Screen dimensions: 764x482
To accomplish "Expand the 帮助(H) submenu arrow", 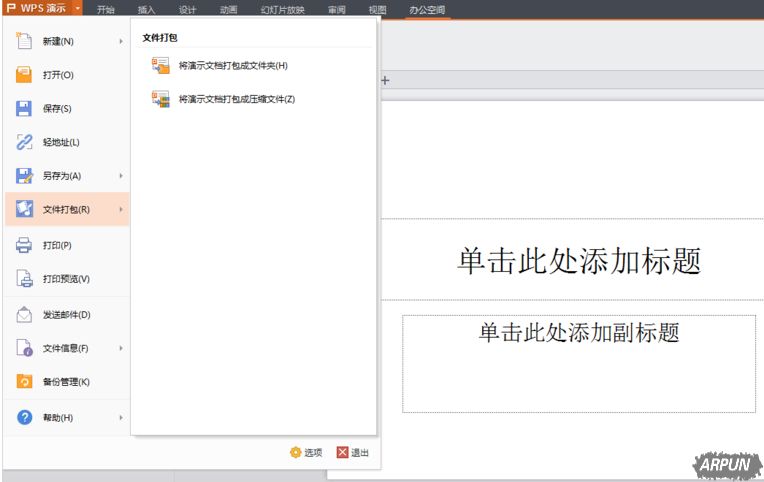I will 121,417.
